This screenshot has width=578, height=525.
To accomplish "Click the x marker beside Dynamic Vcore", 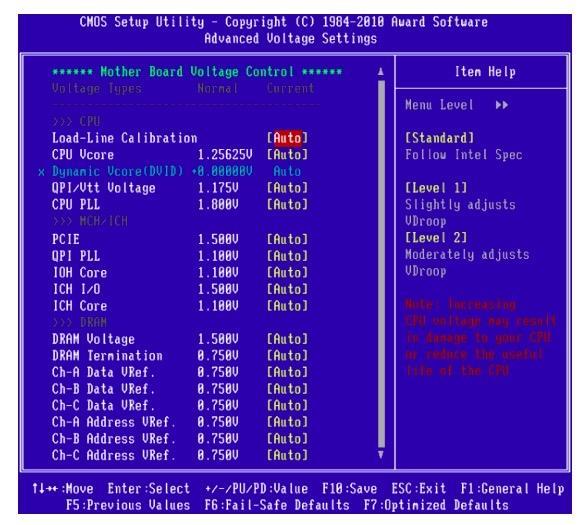I will click(42, 172).
